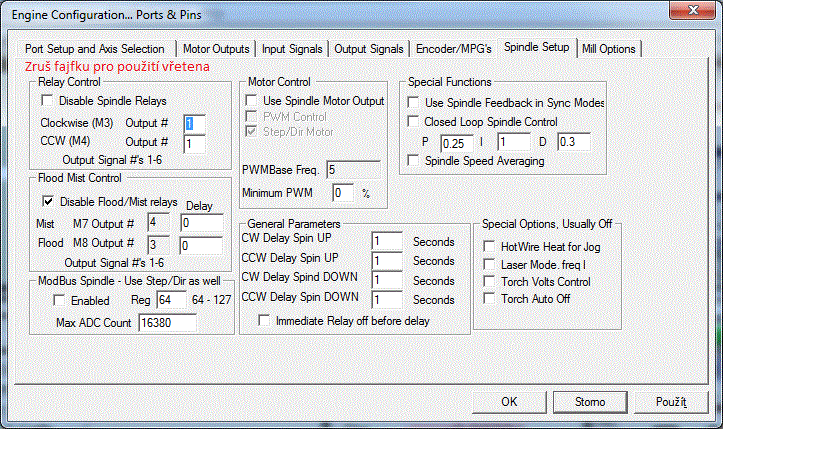
Task: Toggle Torch Auto Off option
Action: (488, 299)
